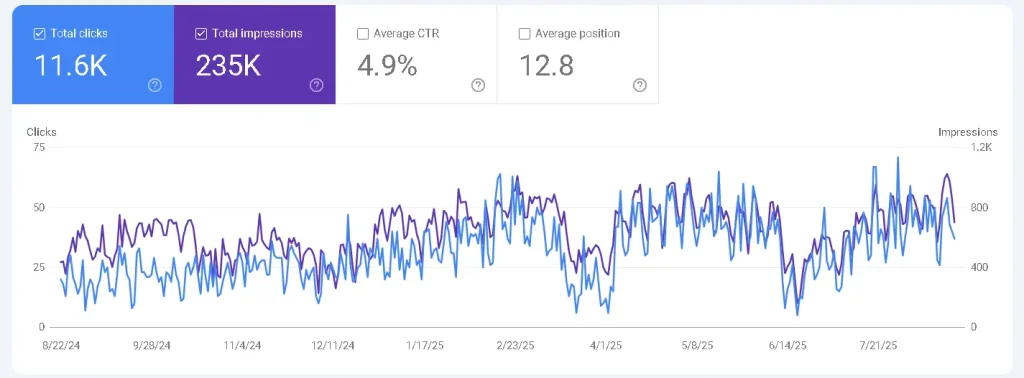Image resolution: width=1024 pixels, height=378 pixels.
Task: Select the 2/23/25 date label
Action: coord(515,345)
